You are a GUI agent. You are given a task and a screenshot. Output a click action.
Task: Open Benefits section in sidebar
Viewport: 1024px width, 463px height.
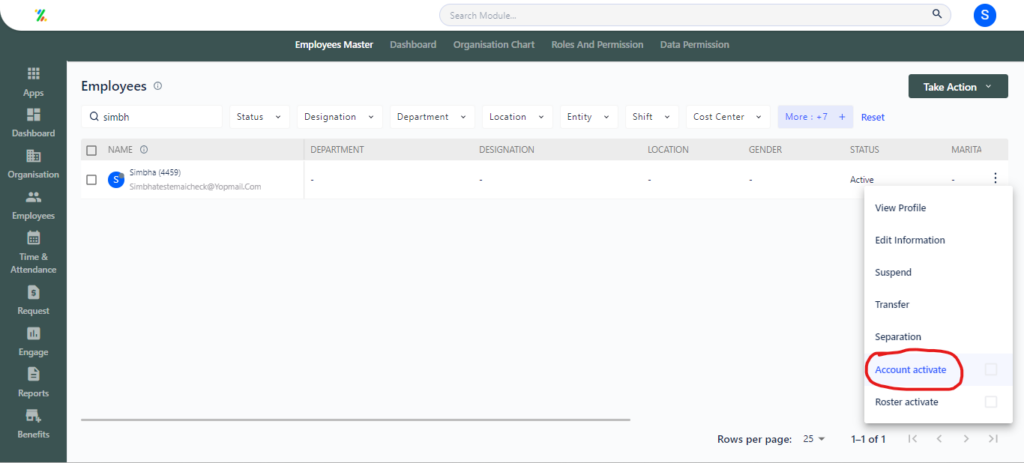coord(33,424)
